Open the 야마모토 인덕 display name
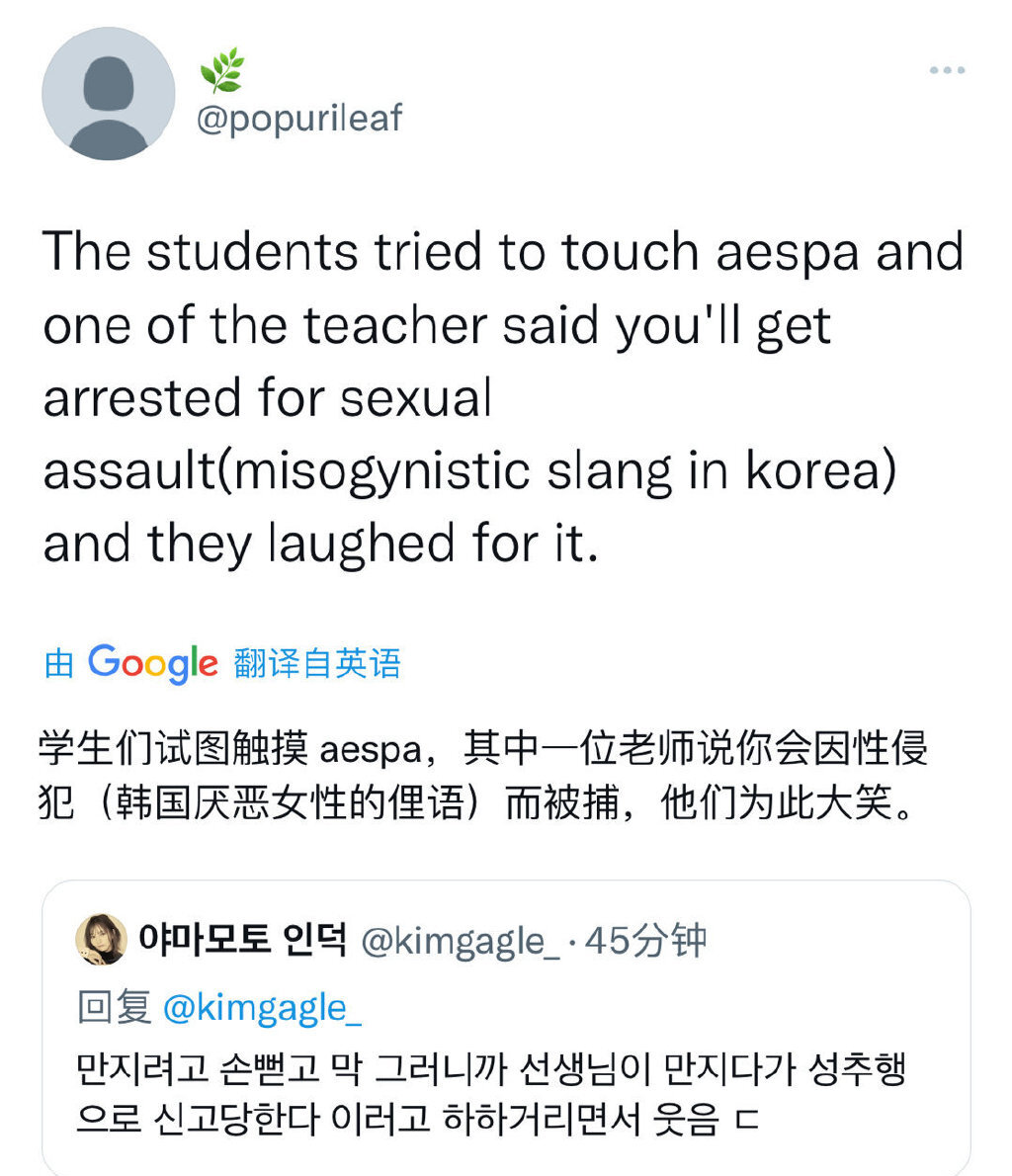This screenshot has width=1012, height=1176. pyautogui.click(x=242, y=939)
